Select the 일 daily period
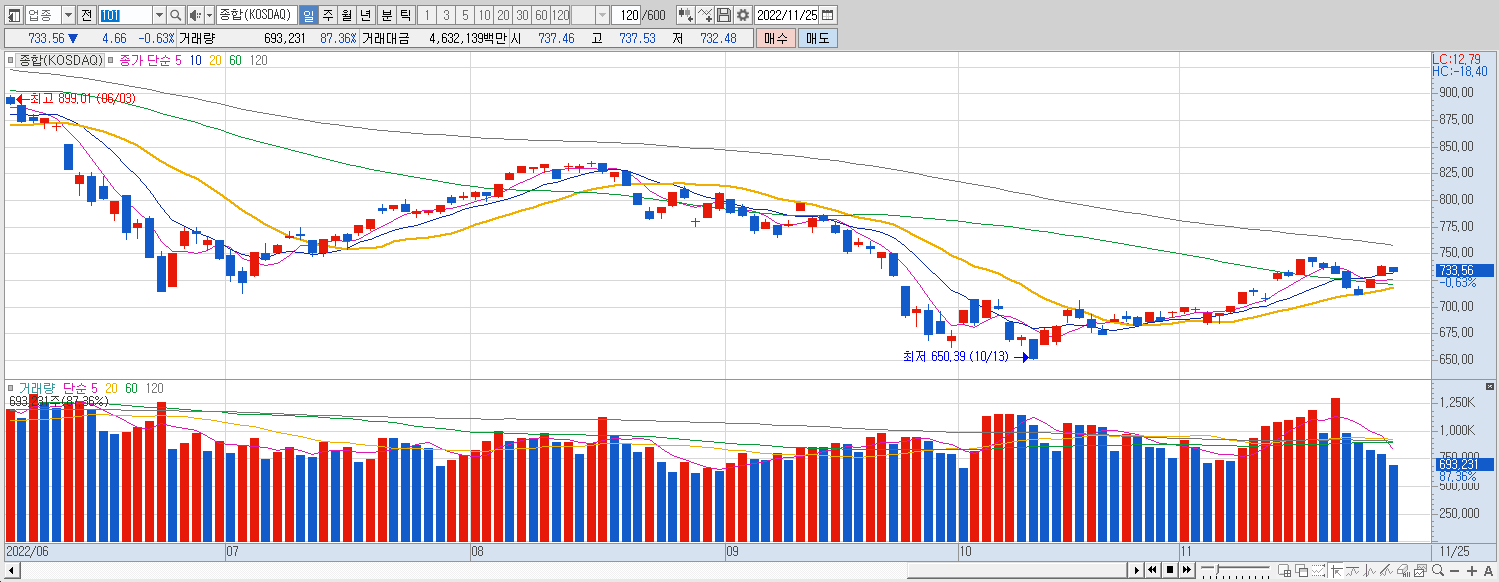 [307, 15]
